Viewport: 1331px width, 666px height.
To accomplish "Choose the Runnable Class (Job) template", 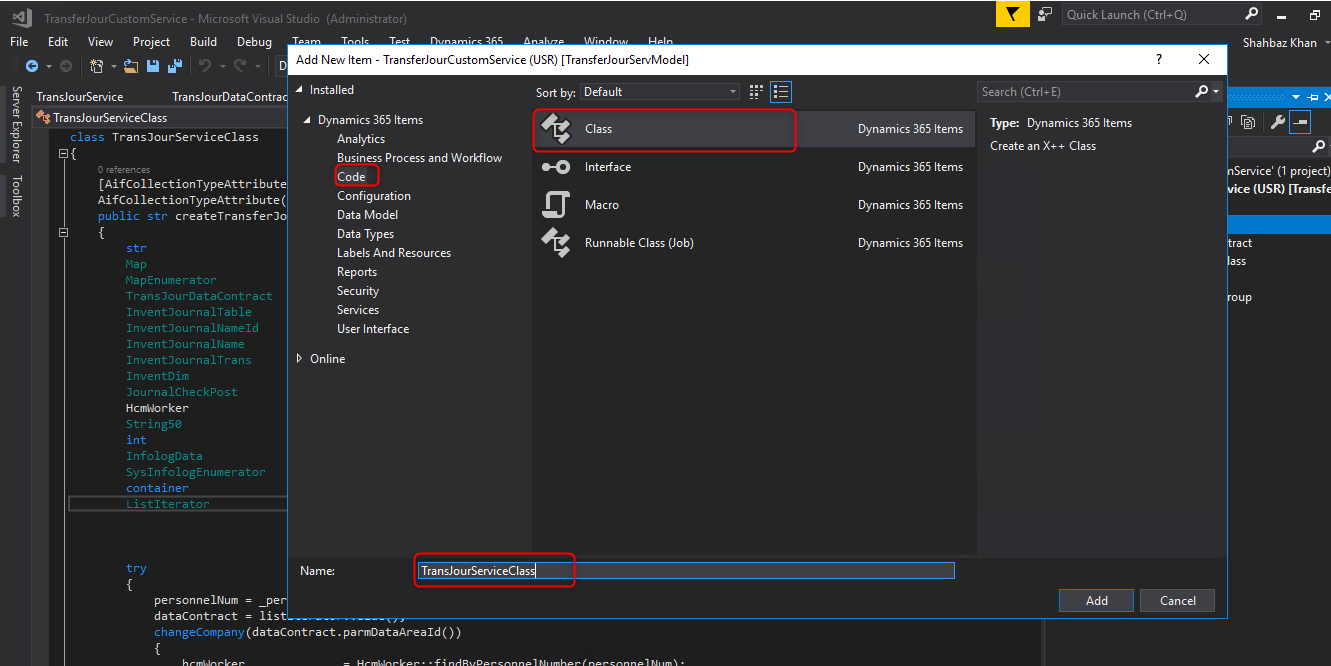I will click(x=638, y=243).
